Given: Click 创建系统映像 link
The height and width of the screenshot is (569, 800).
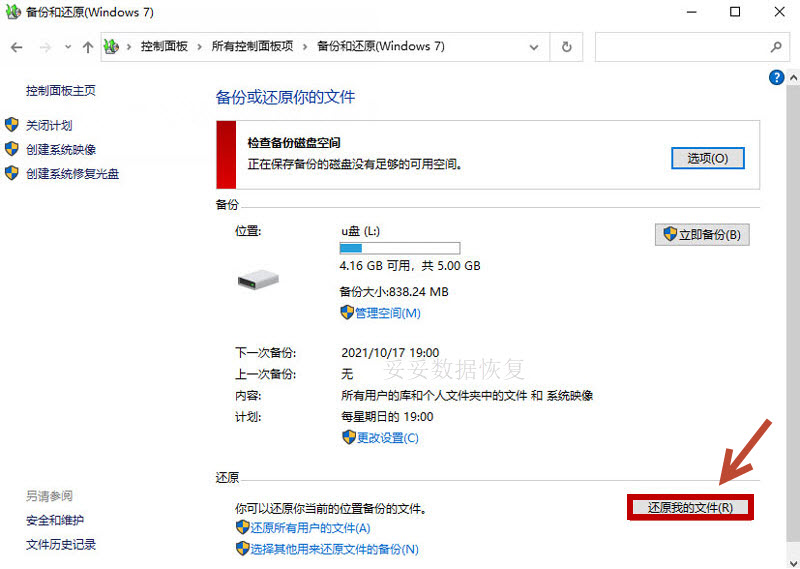Looking at the screenshot, I should click(x=61, y=150).
